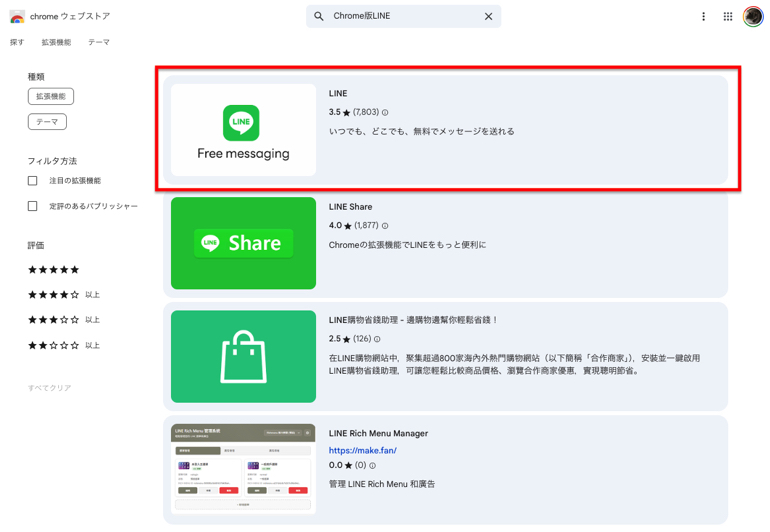The width and height of the screenshot is (770, 532).
Task: Open the LINE Share green thumbnail
Action: 243,243
